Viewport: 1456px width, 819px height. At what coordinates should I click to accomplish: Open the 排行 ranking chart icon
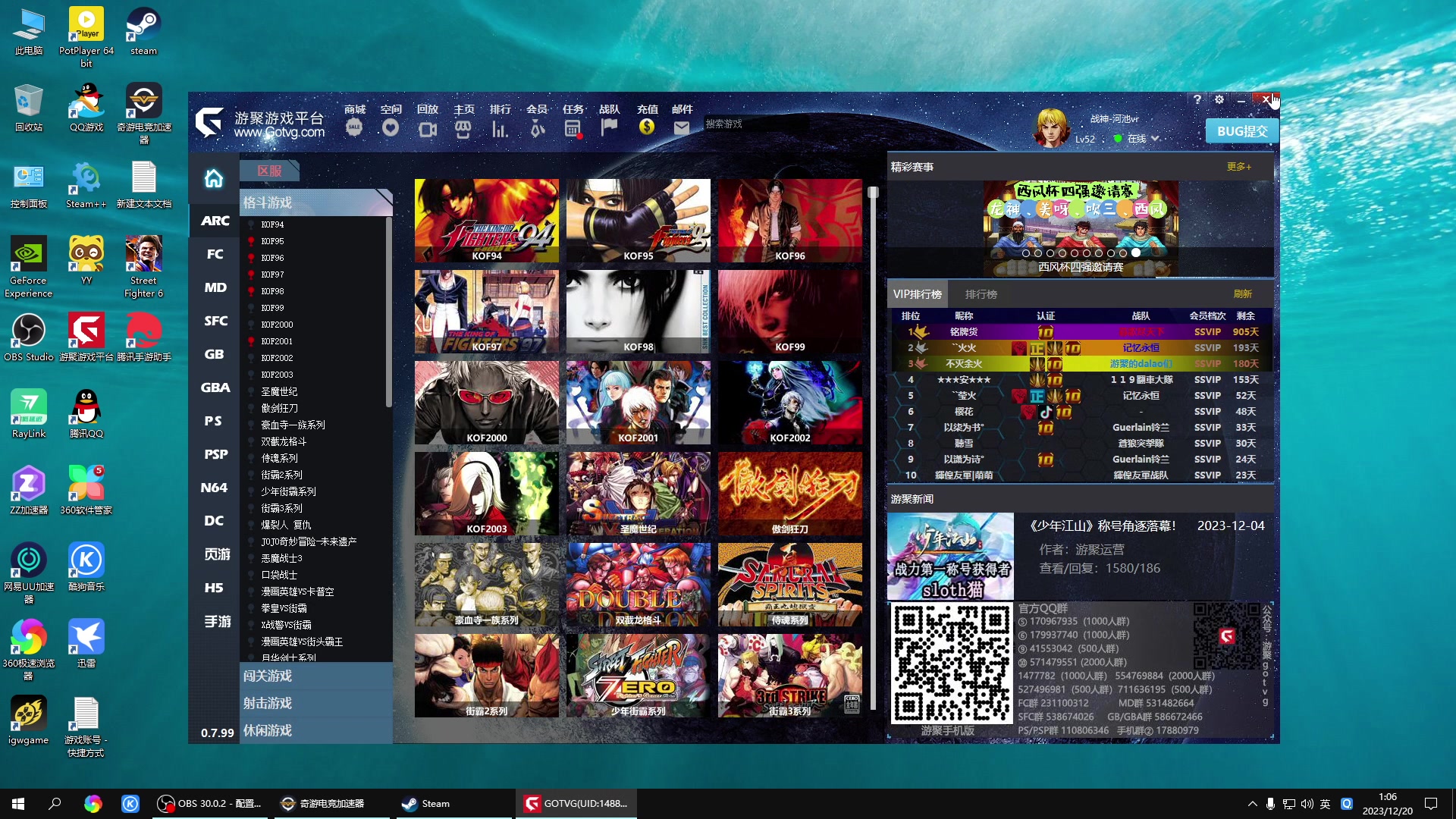pos(500,128)
